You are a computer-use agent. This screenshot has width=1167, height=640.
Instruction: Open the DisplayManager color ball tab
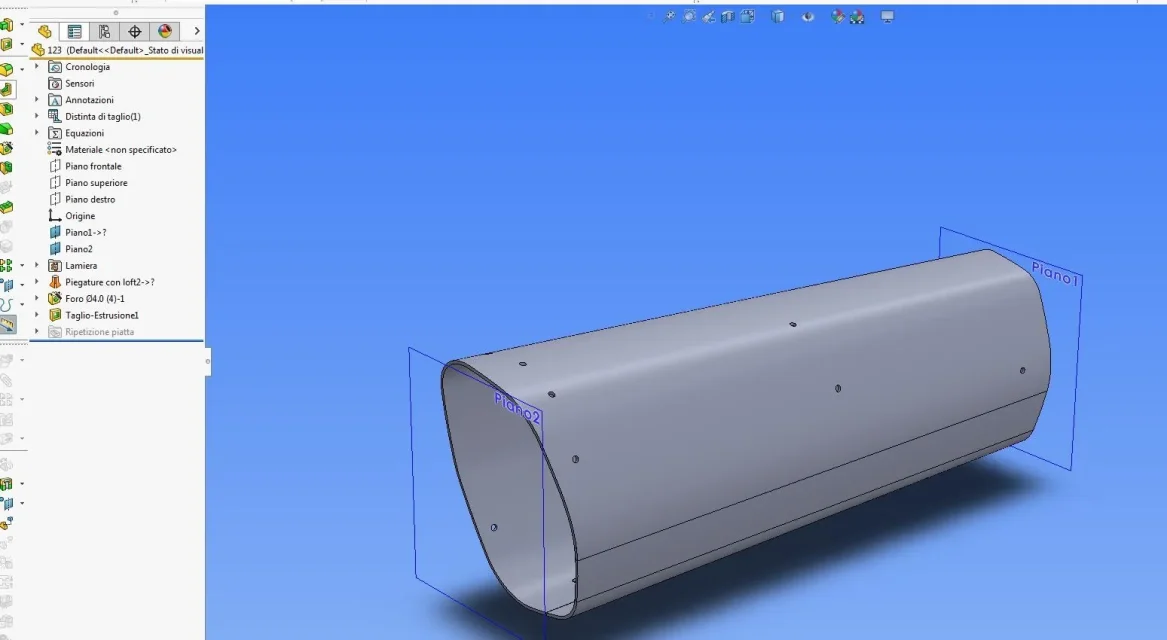click(x=164, y=31)
